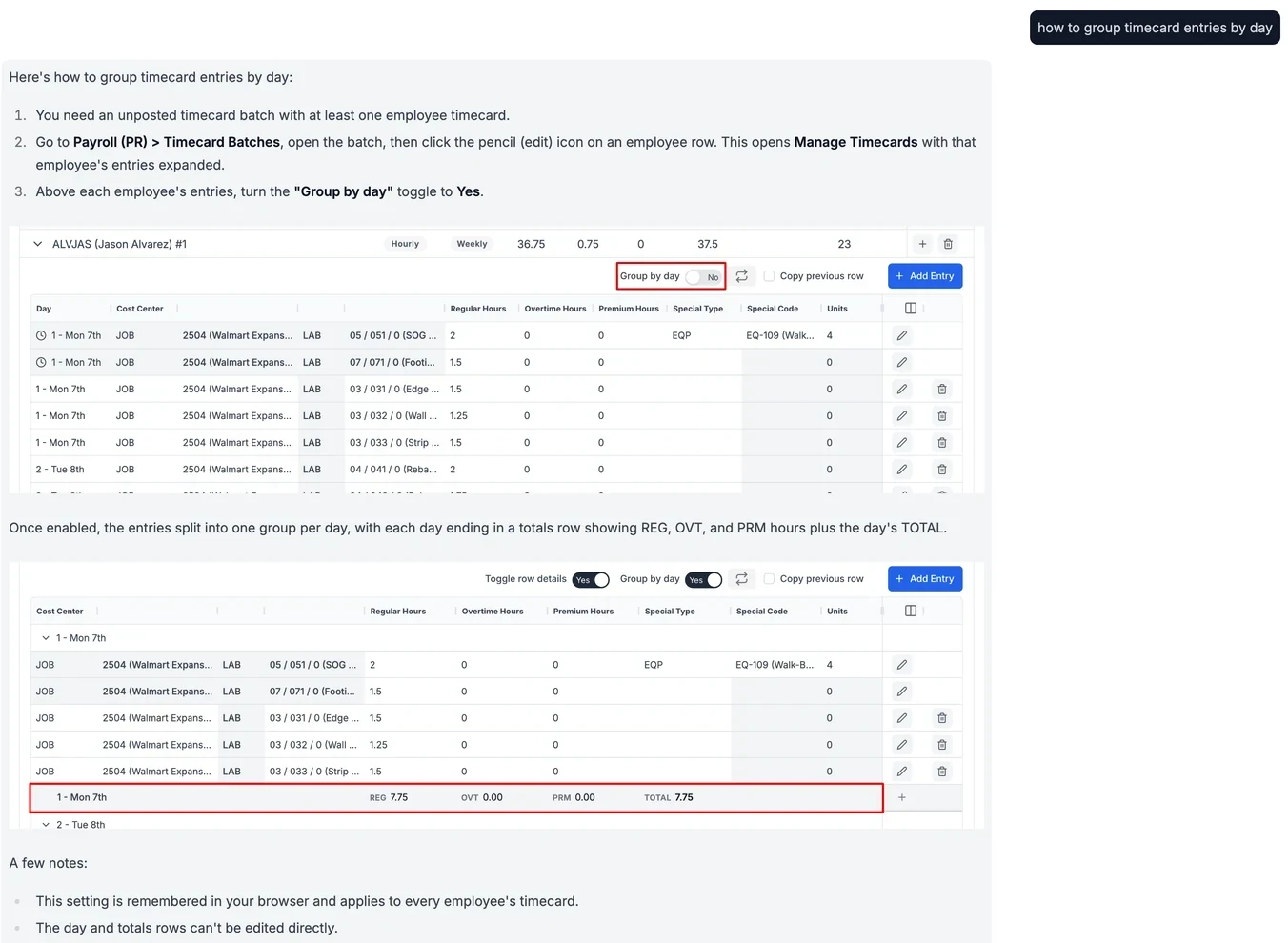Select the REG 7.75 value in the totals row
Screen dimensions: 1288x943
click(389, 798)
